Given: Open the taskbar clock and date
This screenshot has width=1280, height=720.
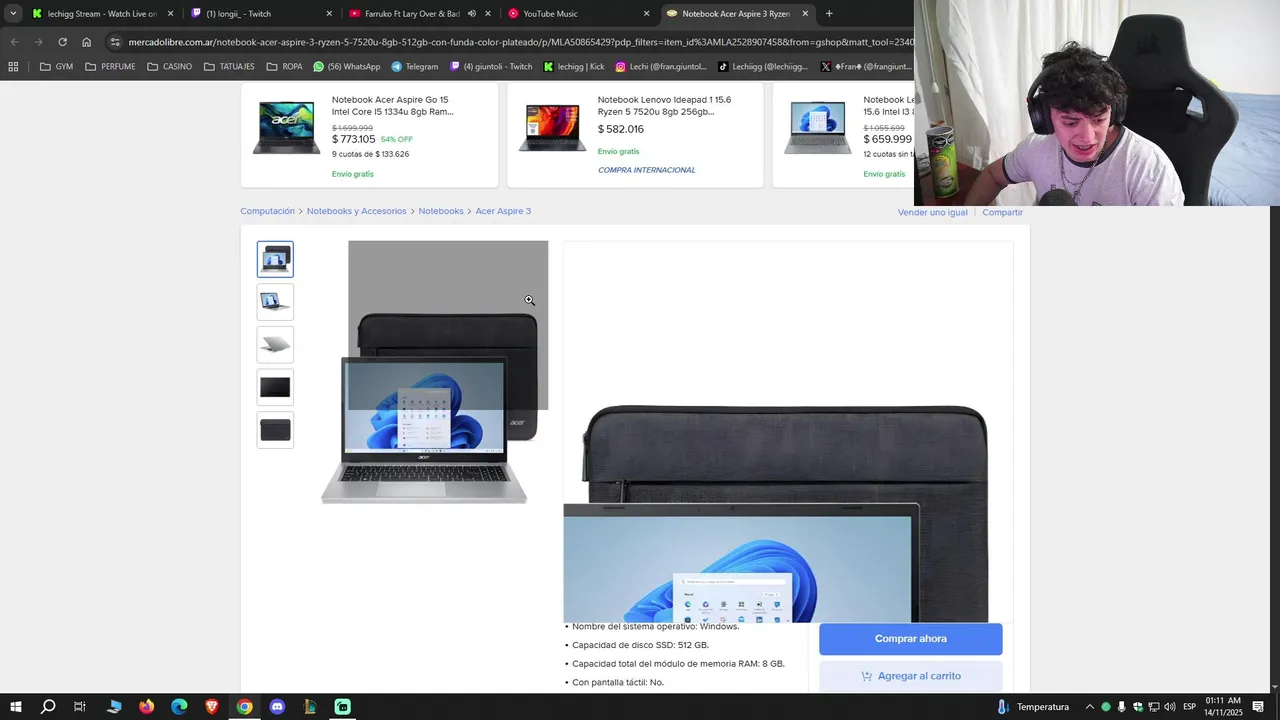Looking at the screenshot, I should point(1223,707).
